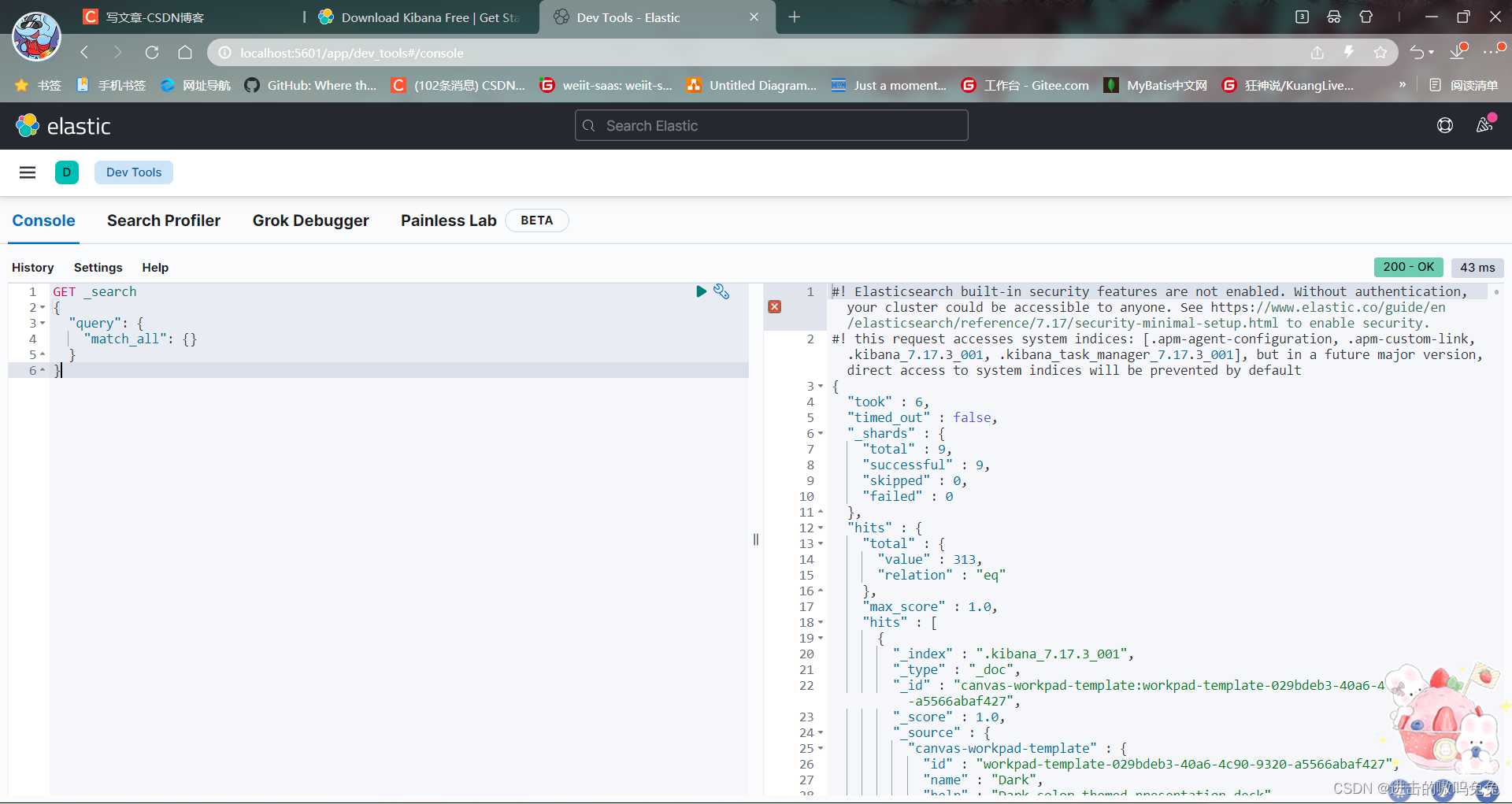
Task: Open the console Settings
Action: [x=98, y=268]
